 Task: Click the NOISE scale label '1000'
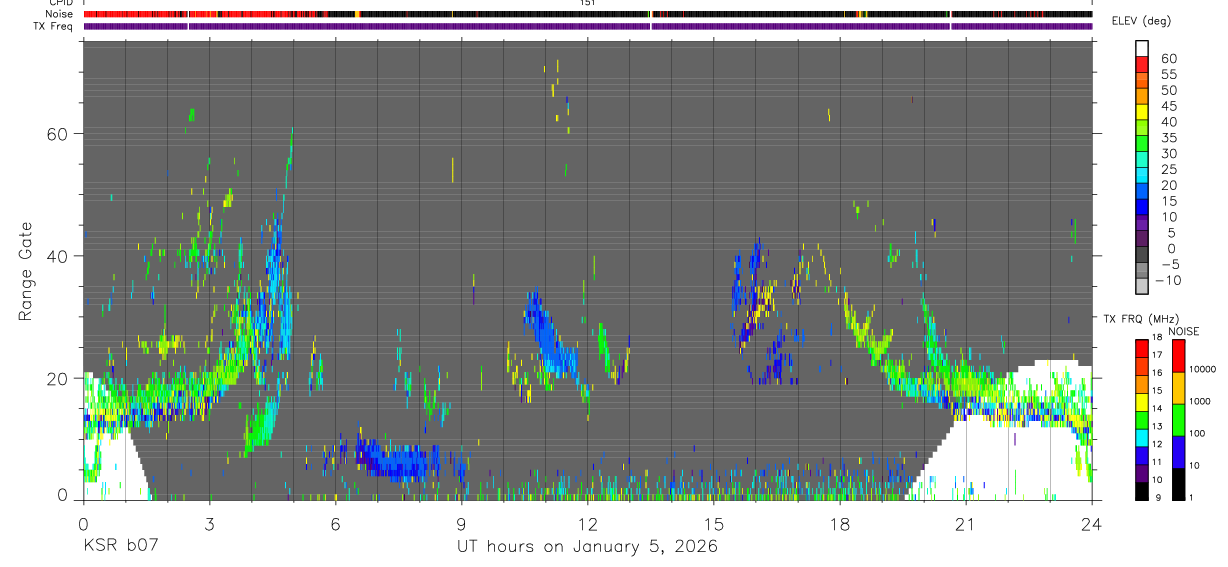click(1200, 402)
